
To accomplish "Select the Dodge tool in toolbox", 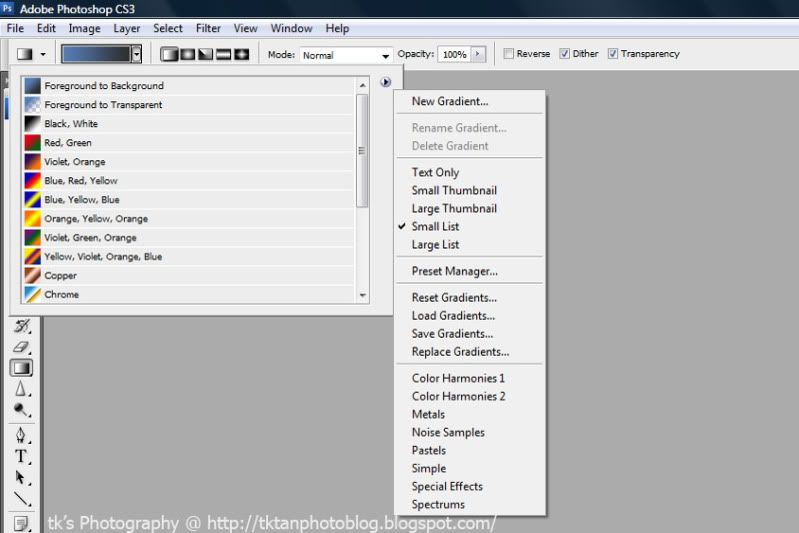I will tap(21, 410).
